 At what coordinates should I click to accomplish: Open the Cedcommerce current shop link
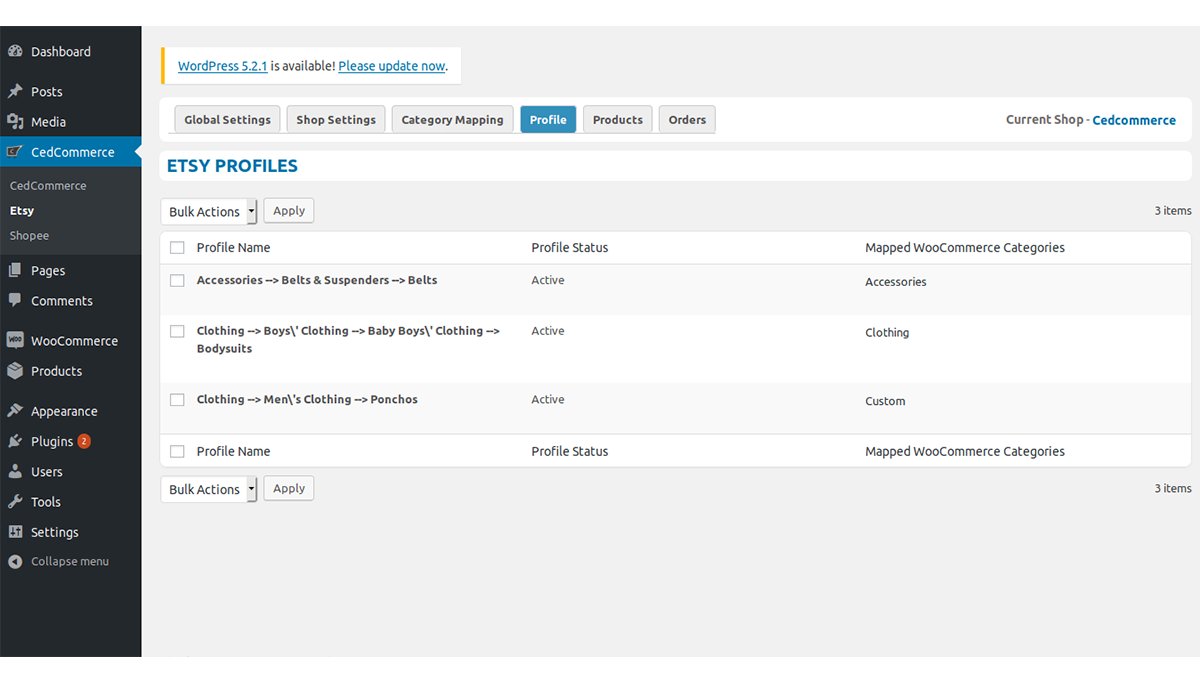[x=1134, y=119]
